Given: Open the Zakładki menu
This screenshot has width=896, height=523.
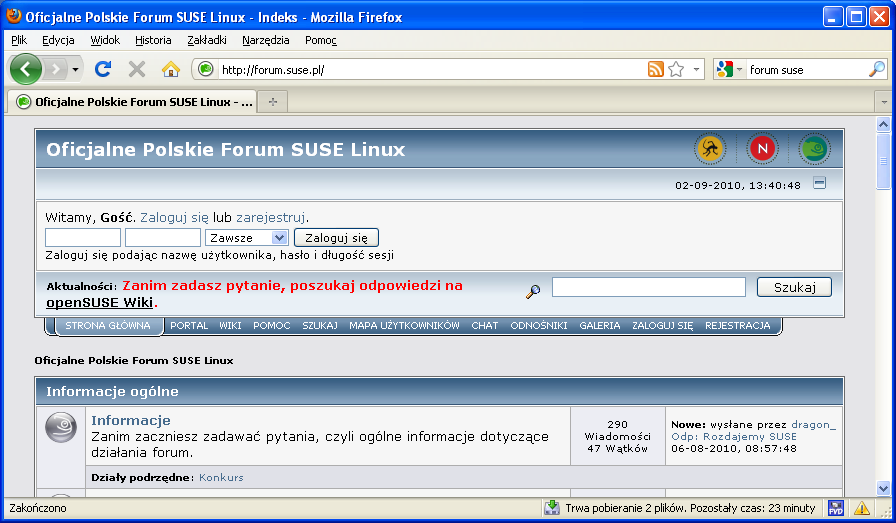Looking at the screenshot, I should point(207,40).
